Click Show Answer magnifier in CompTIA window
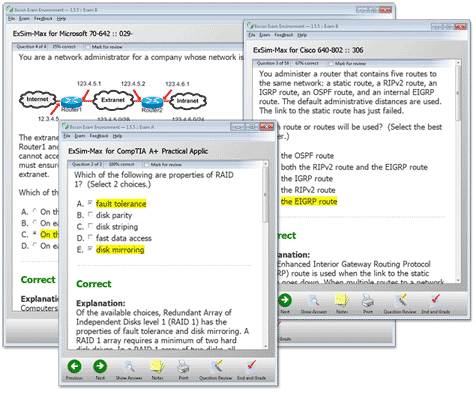476x394 pixels. (x=129, y=367)
